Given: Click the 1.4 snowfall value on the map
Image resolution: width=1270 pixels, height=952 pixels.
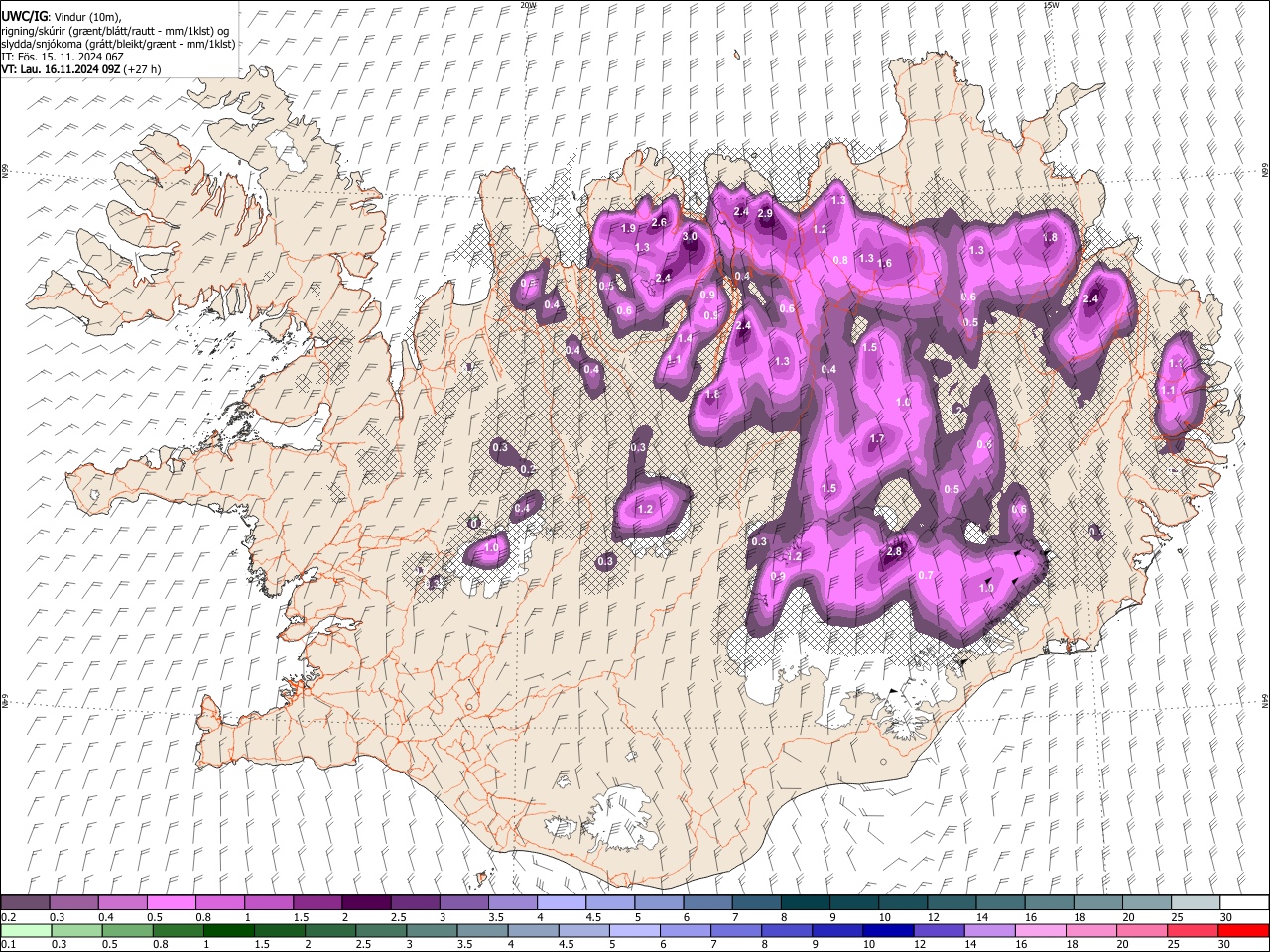Looking at the screenshot, I should (686, 338).
